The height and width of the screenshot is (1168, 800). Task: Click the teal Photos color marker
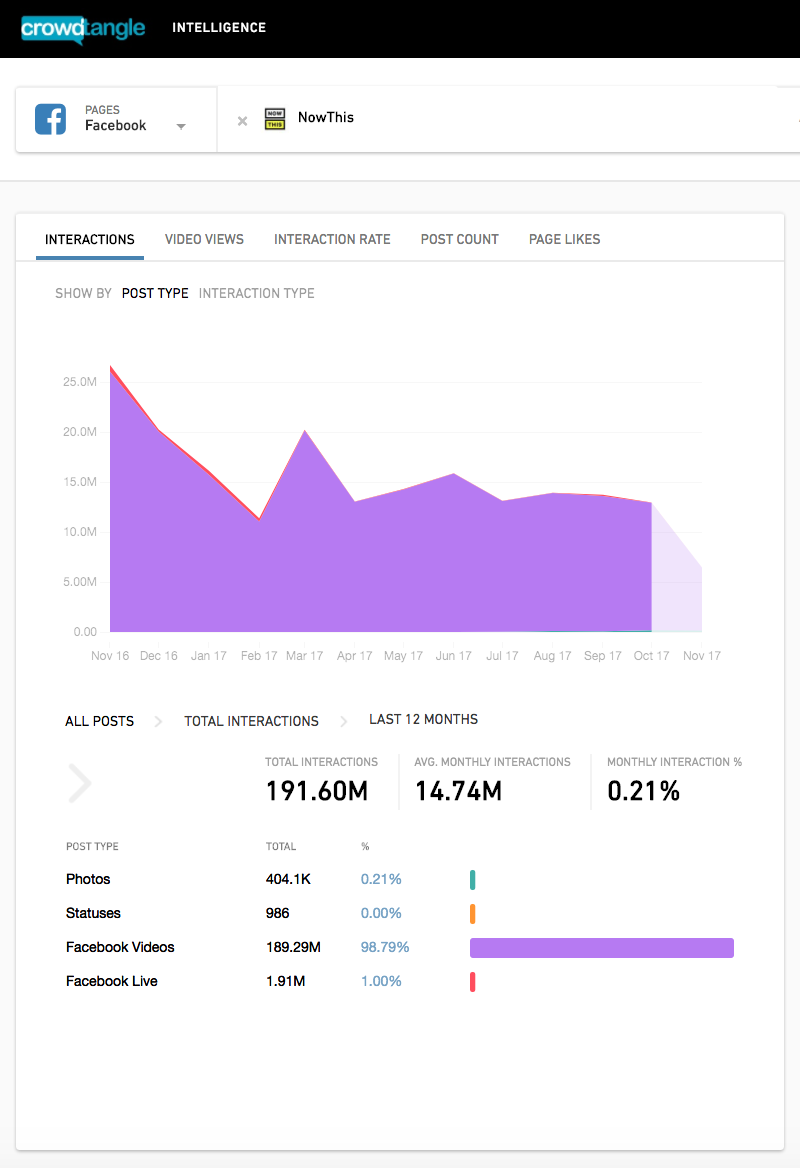(472, 880)
